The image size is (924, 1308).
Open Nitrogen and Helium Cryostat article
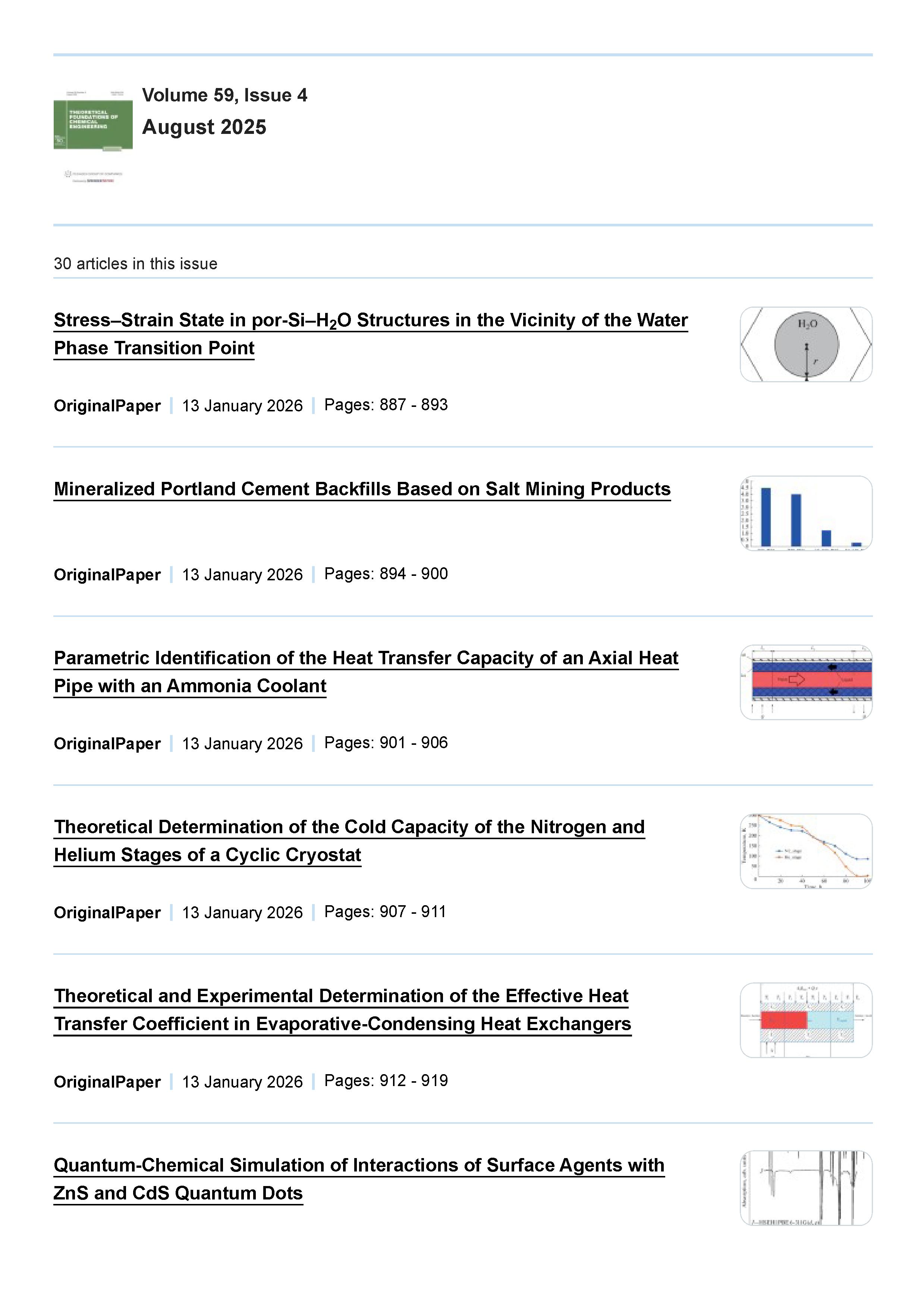click(349, 827)
